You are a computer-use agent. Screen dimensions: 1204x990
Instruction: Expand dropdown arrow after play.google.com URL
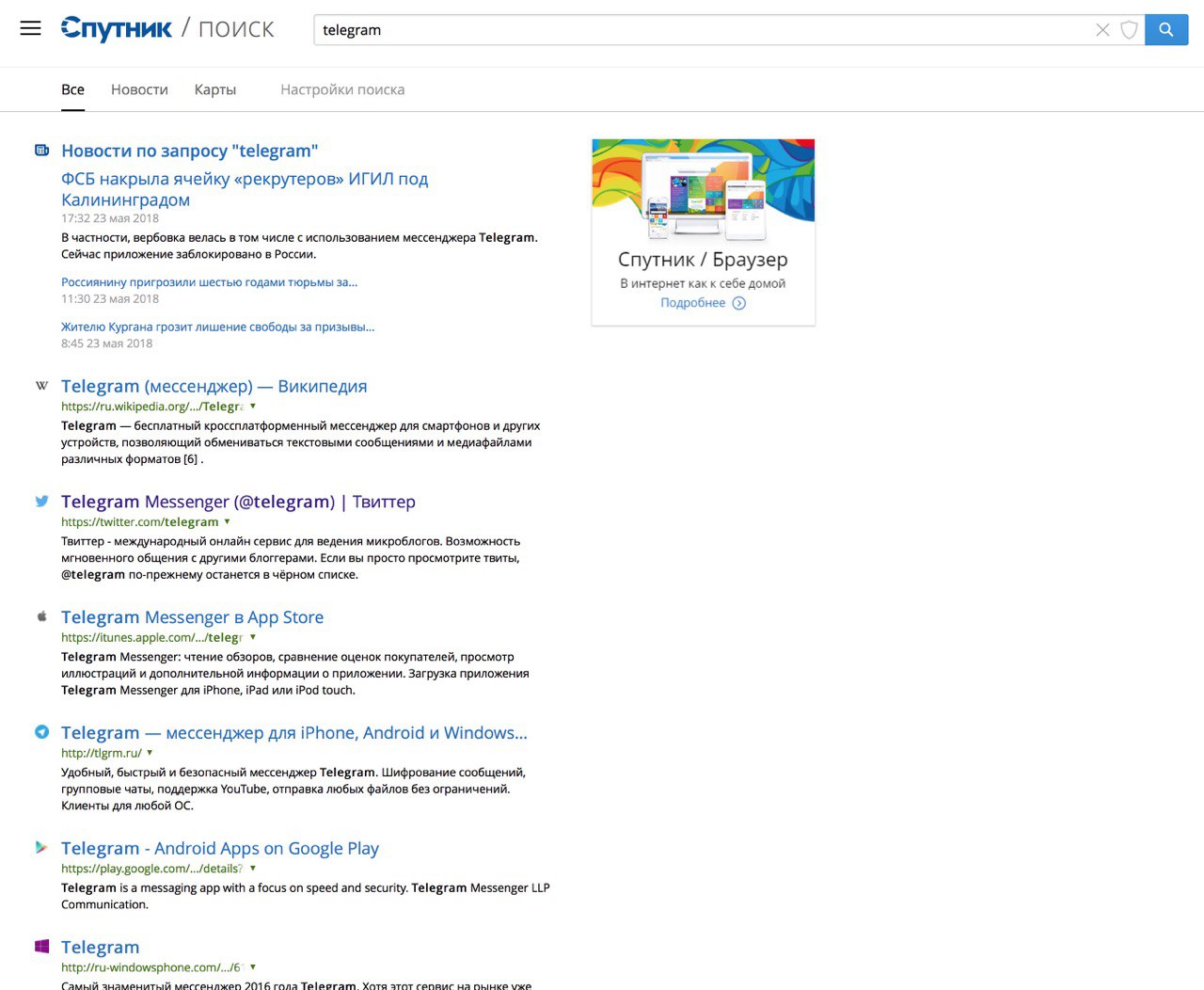(x=253, y=869)
